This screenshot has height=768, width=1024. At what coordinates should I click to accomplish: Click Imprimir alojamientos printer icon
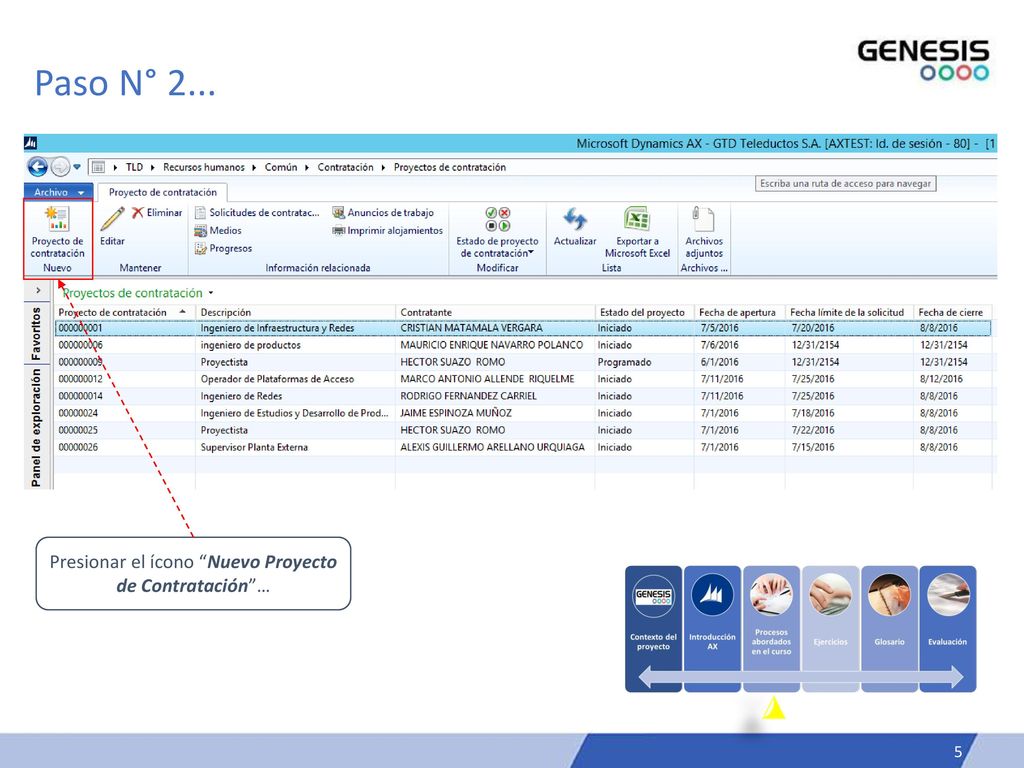tap(338, 231)
